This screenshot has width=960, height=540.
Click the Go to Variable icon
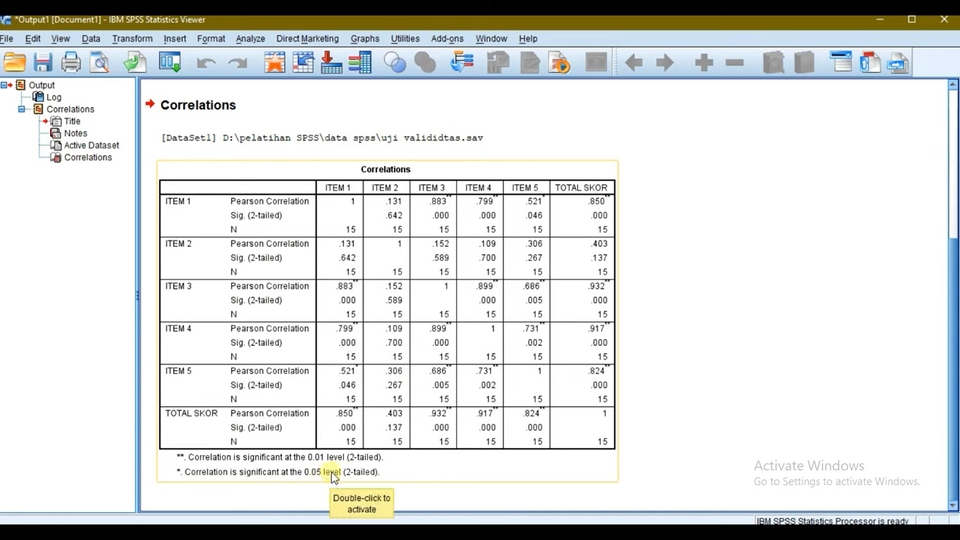click(x=331, y=62)
